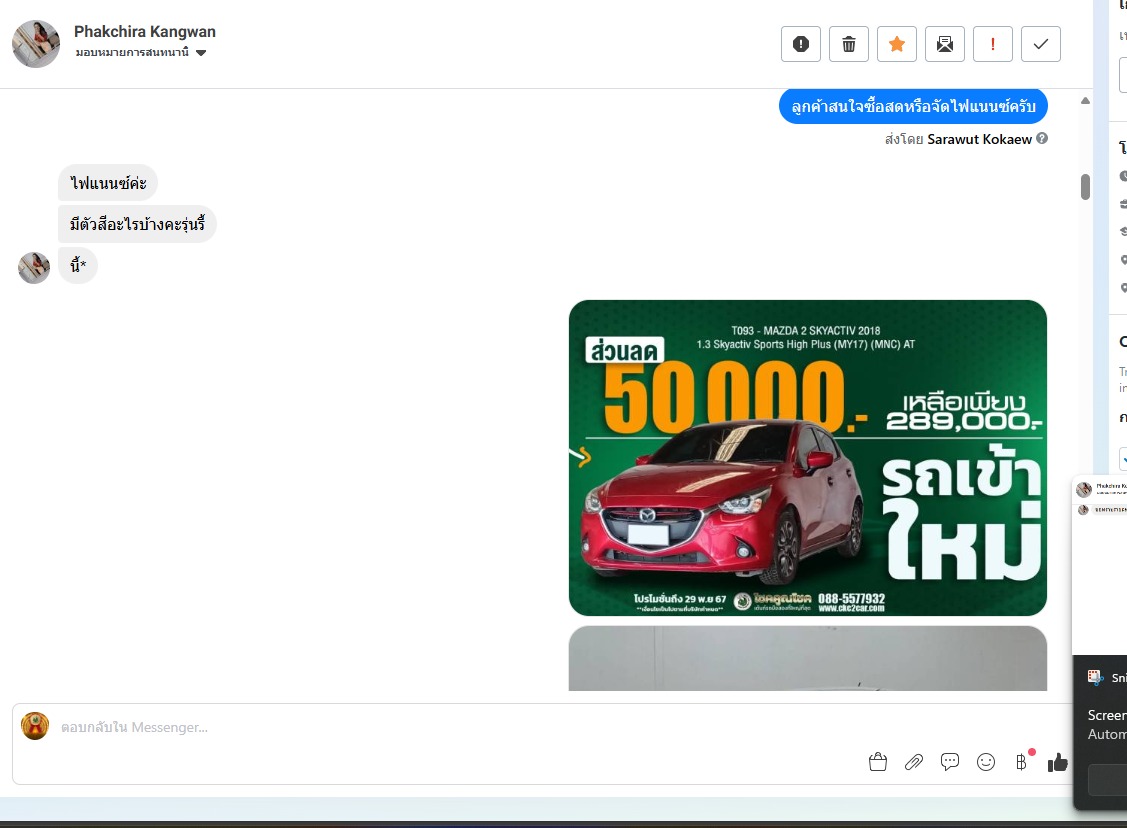
Task: Open Phakchira Kangwan profile picture in header
Action: click(36, 44)
